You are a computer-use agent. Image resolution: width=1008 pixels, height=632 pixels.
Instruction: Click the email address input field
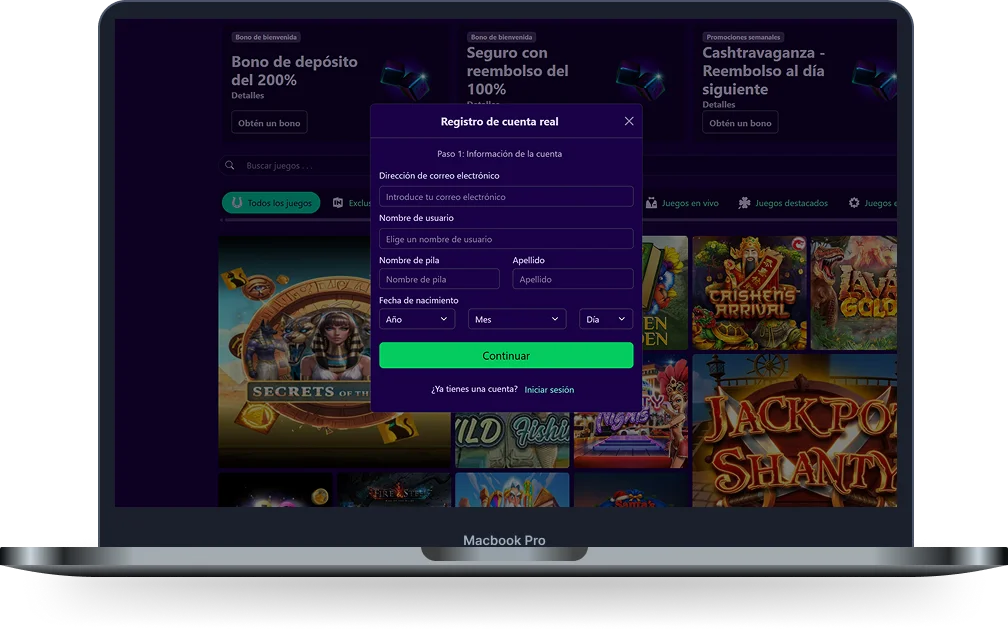(x=506, y=197)
